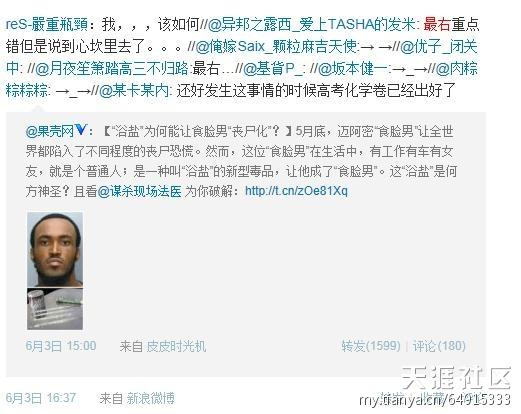The width and height of the screenshot is (521, 414).
Task: Open the 6月3日 15:00 timestamp link
Action: tap(61, 346)
